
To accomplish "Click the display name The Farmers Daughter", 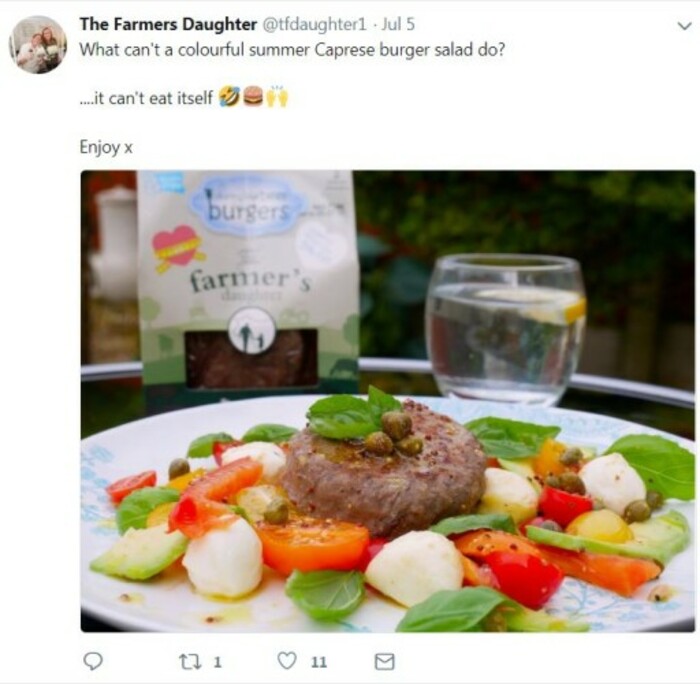I will click(168, 23).
